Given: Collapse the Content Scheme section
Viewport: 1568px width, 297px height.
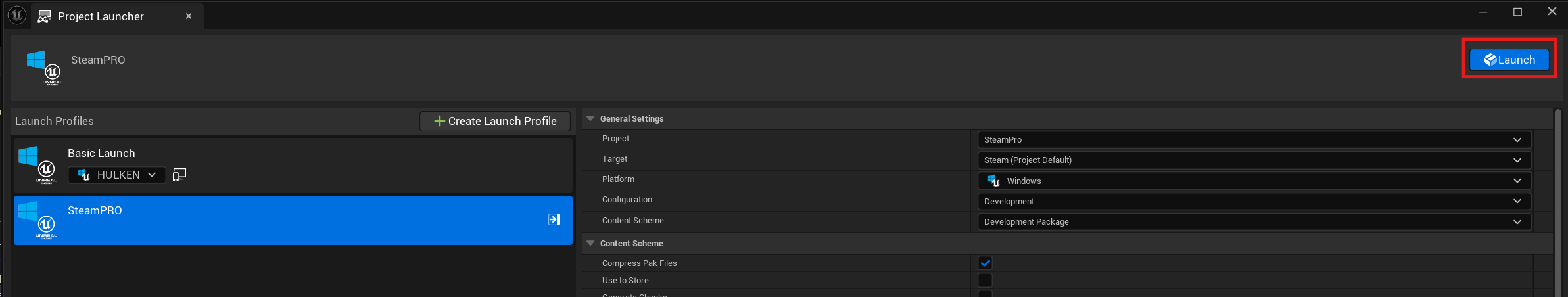Looking at the screenshot, I should coord(590,243).
